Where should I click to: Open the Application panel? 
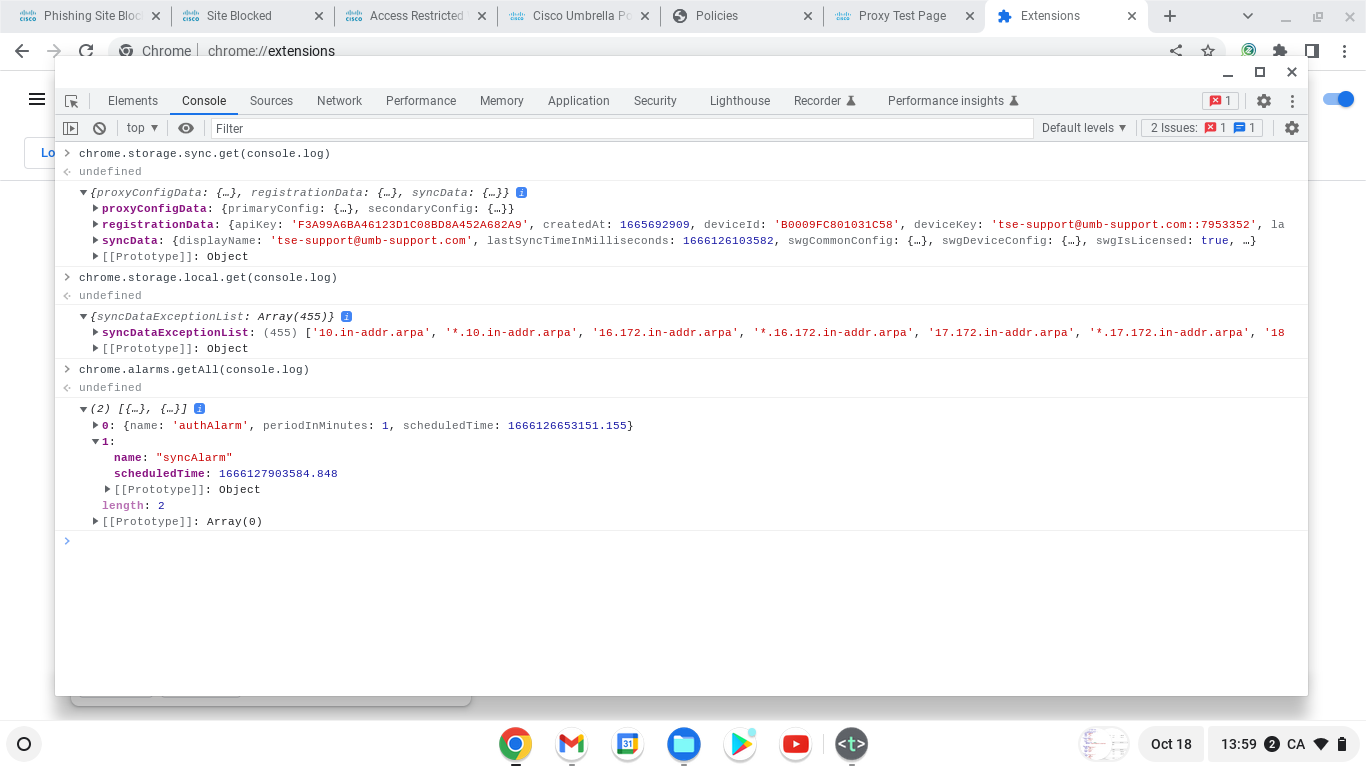pos(578,101)
